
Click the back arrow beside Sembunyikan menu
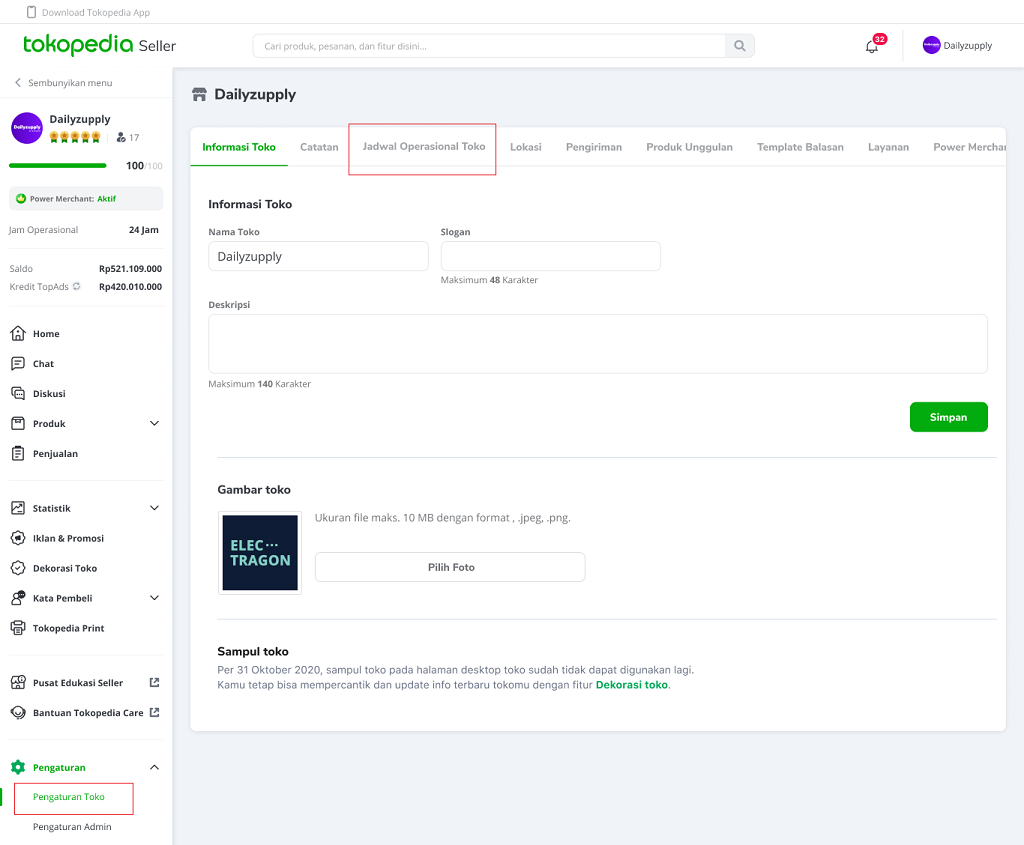[x=18, y=82]
